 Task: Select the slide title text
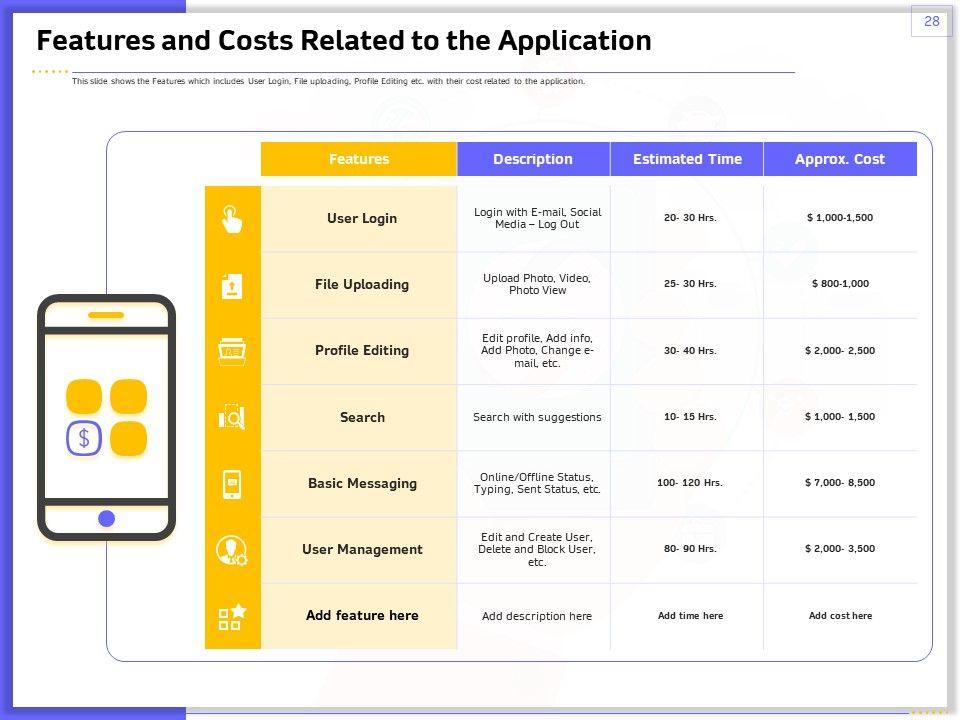coord(344,41)
